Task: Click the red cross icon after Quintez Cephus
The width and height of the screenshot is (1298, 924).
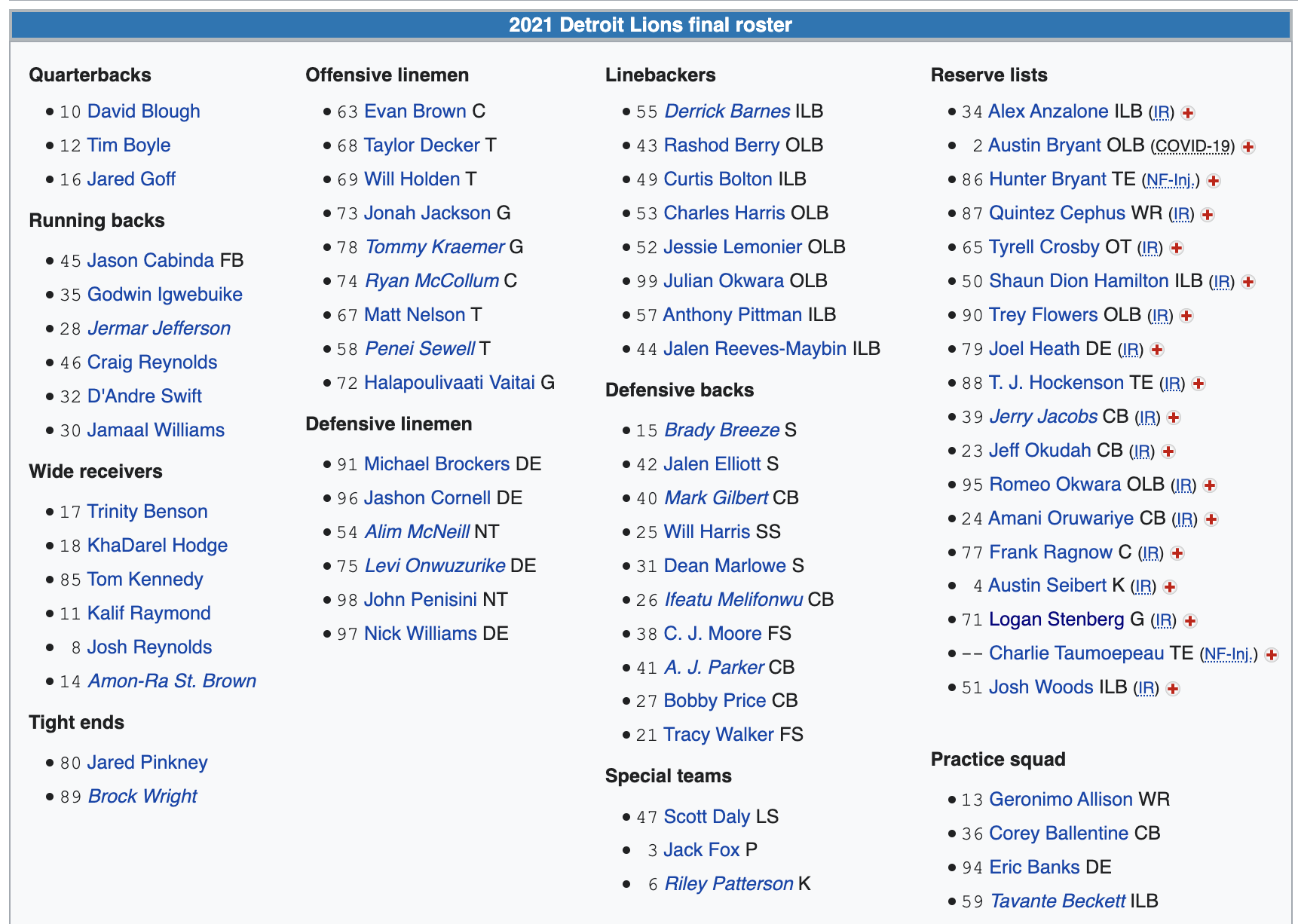Action: click(x=1208, y=215)
